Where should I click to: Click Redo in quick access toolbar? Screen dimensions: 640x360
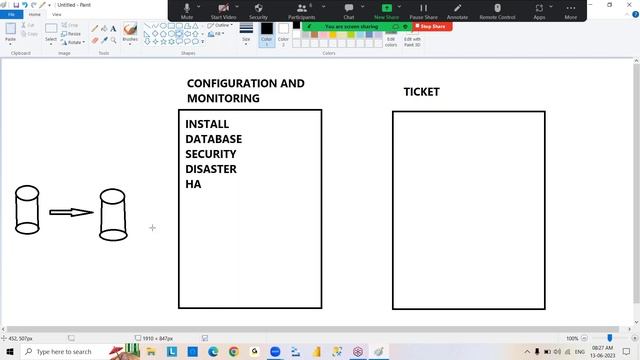coord(33,5)
